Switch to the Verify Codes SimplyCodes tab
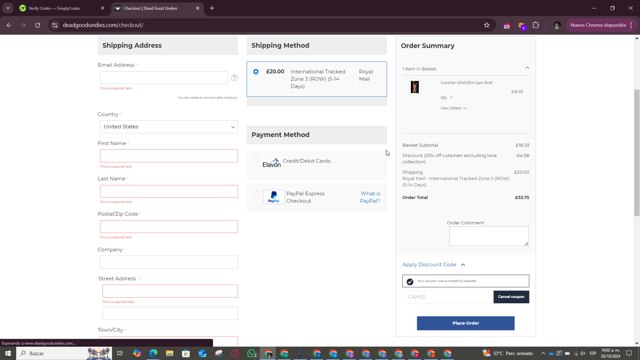This screenshot has height=360, width=640. coord(54,8)
